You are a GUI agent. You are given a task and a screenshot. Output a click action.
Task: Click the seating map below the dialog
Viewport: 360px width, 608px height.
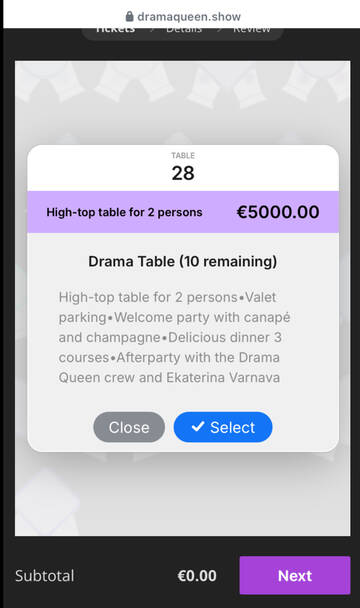click(183, 494)
